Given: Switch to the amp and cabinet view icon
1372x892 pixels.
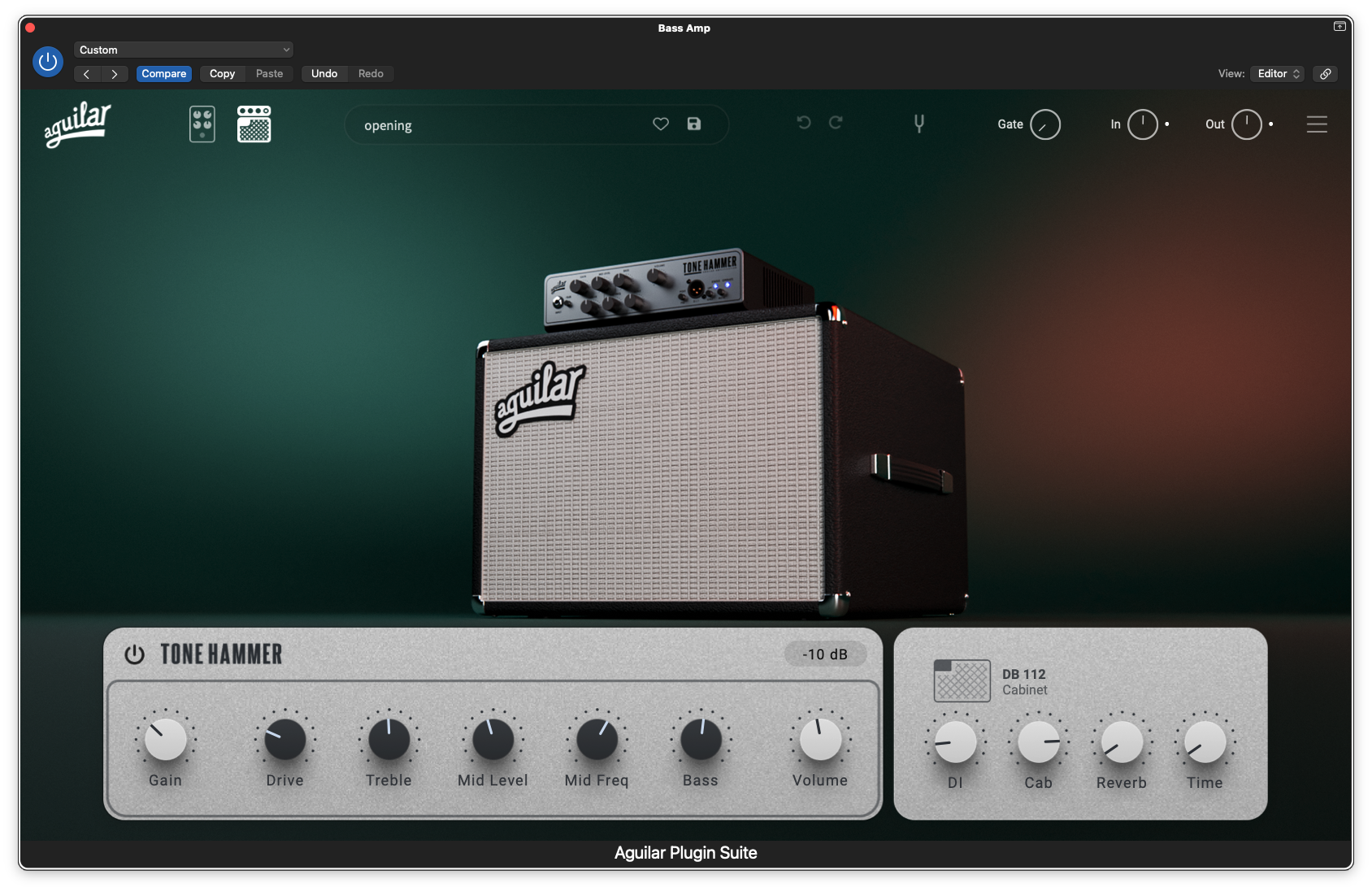Looking at the screenshot, I should (x=254, y=124).
